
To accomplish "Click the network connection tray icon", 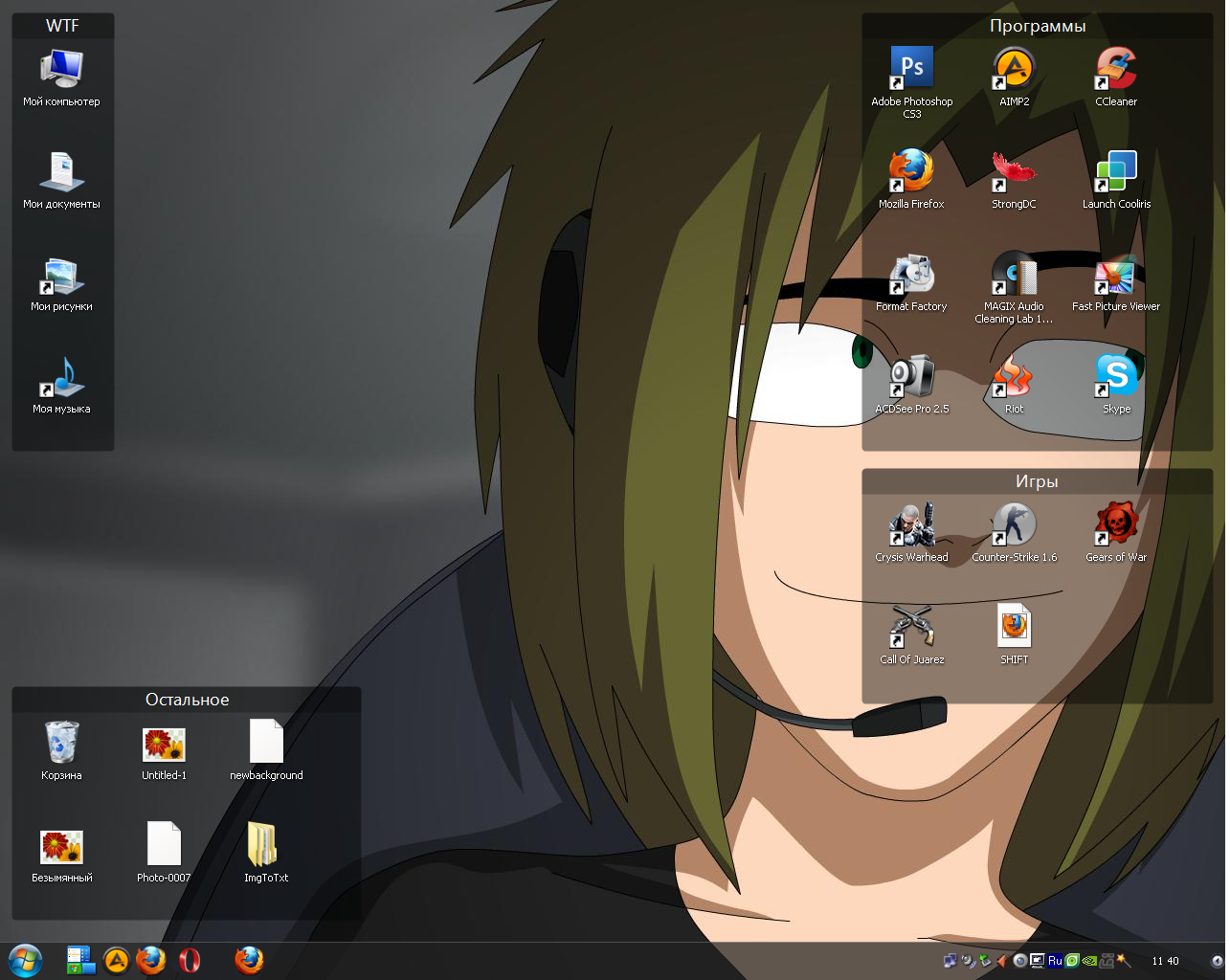I will [950, 960].
